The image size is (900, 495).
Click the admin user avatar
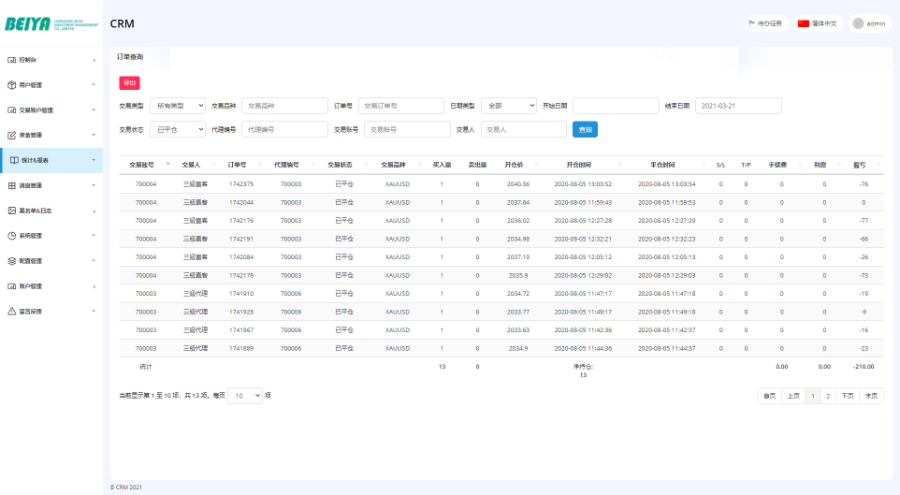point(858,23)
